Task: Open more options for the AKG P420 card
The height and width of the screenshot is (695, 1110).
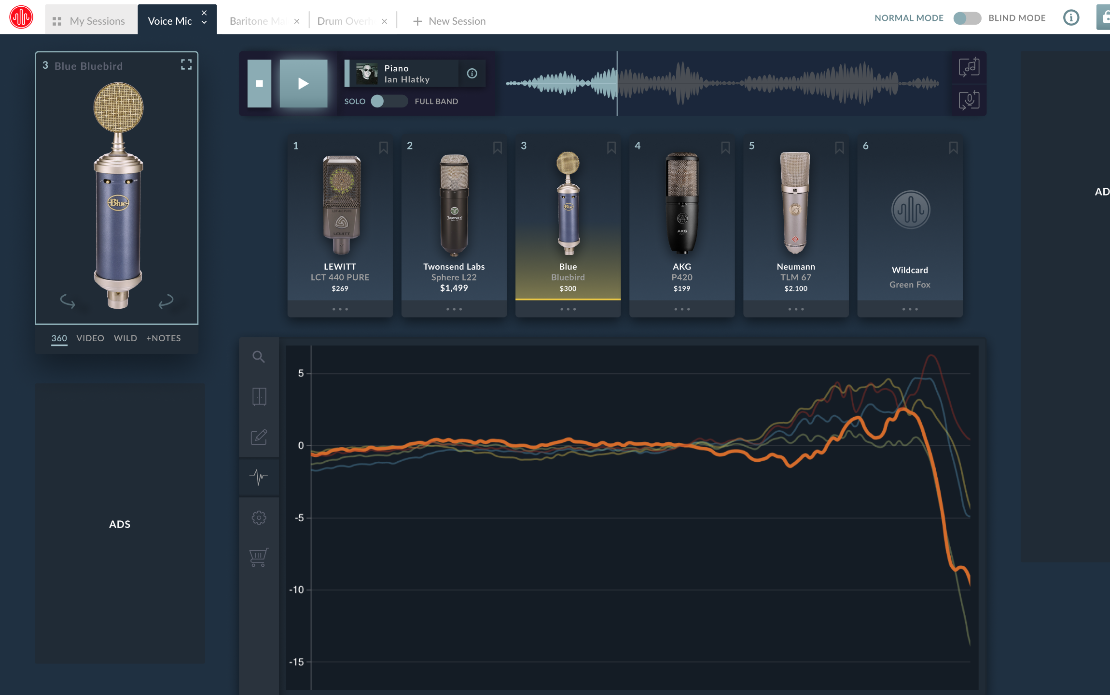Action: click(x=682, y=309)
